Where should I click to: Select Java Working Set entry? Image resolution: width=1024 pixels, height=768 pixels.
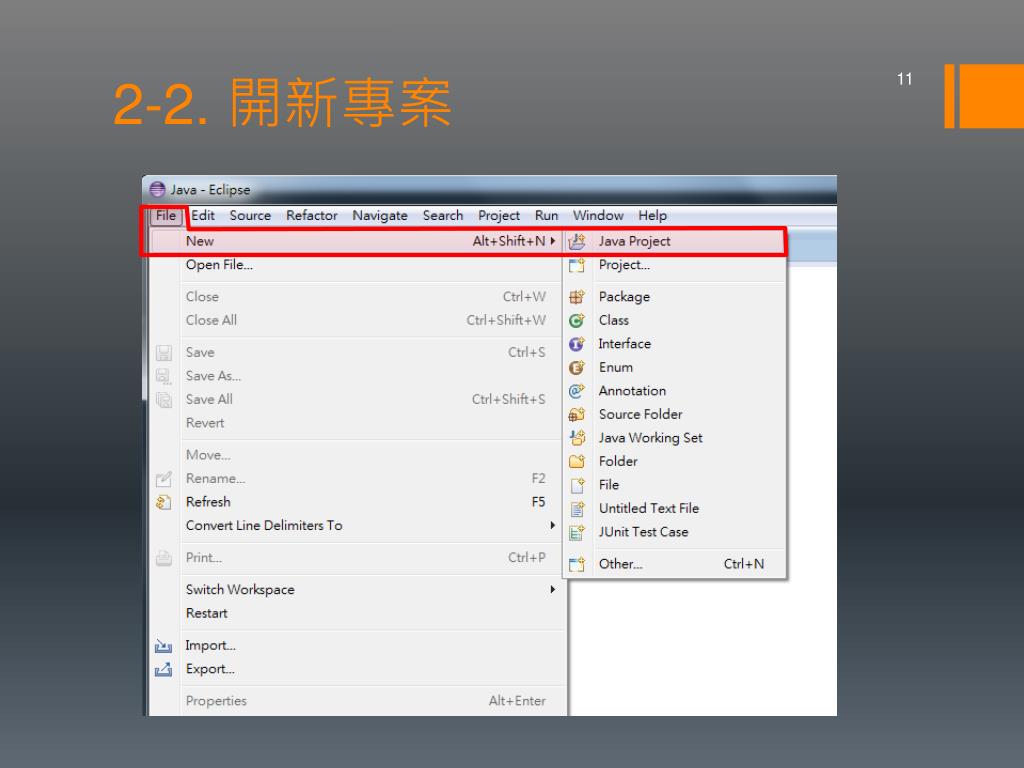[x=675, y=438]
